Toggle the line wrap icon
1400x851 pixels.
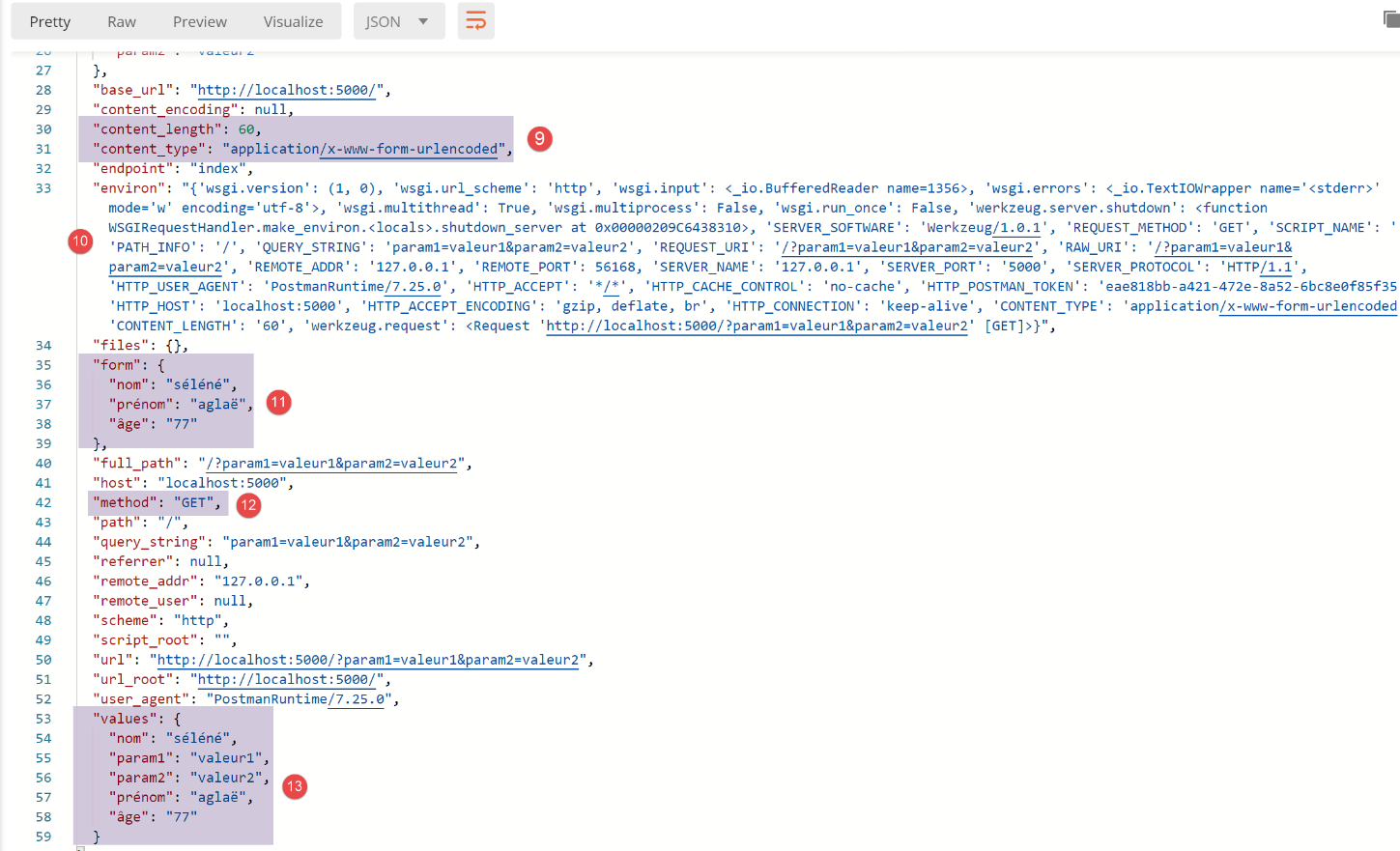pyautogui.click(x=475, y=21)
